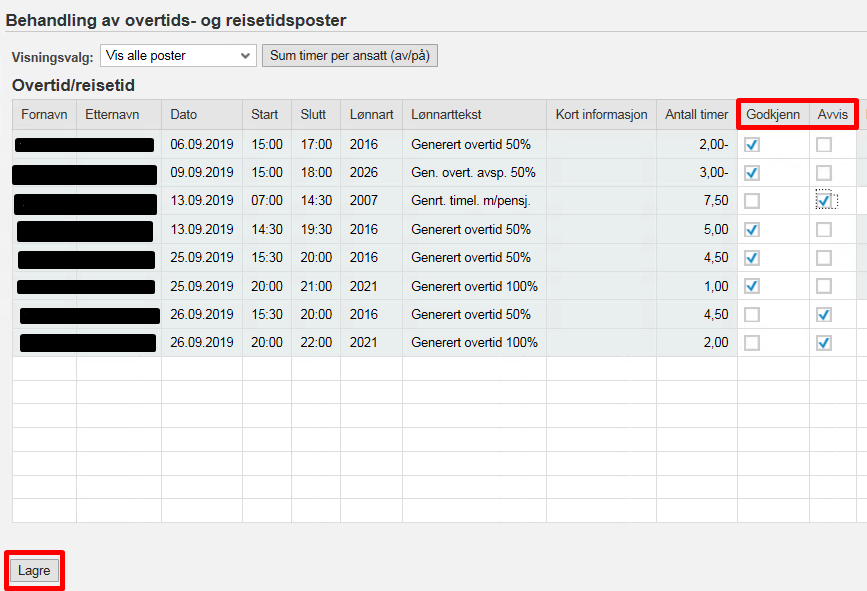This screenshot has height=591, width=867.
Task: Check Godkjenn for 26.09.2019 20:00 row
Action: click(x=751, y=343)
